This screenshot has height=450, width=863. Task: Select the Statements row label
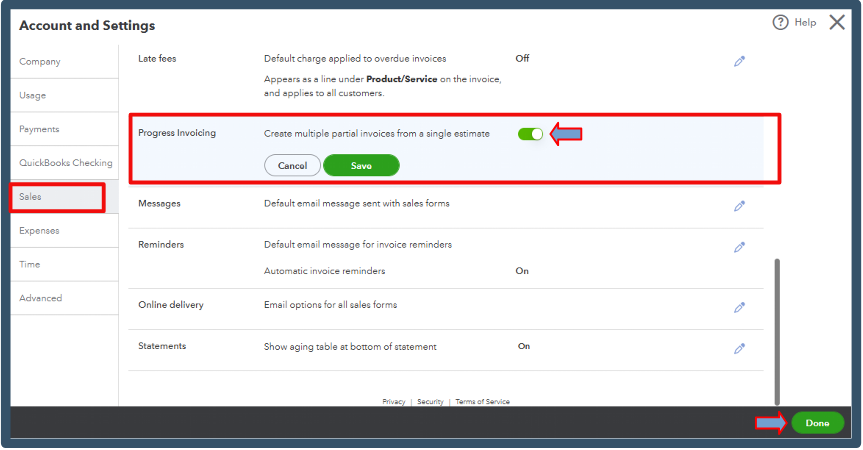(162, 346)
